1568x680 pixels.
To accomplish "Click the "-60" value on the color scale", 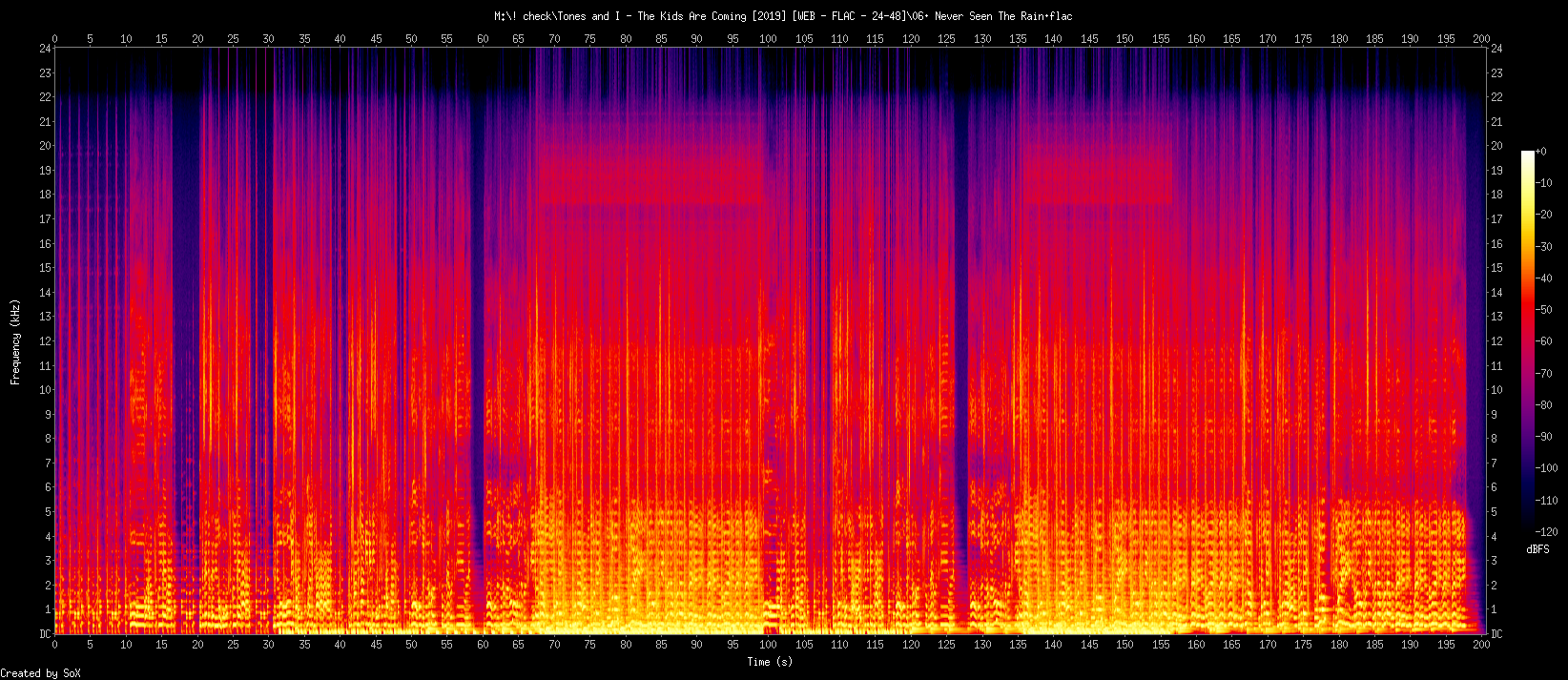I will [1545, 341].
